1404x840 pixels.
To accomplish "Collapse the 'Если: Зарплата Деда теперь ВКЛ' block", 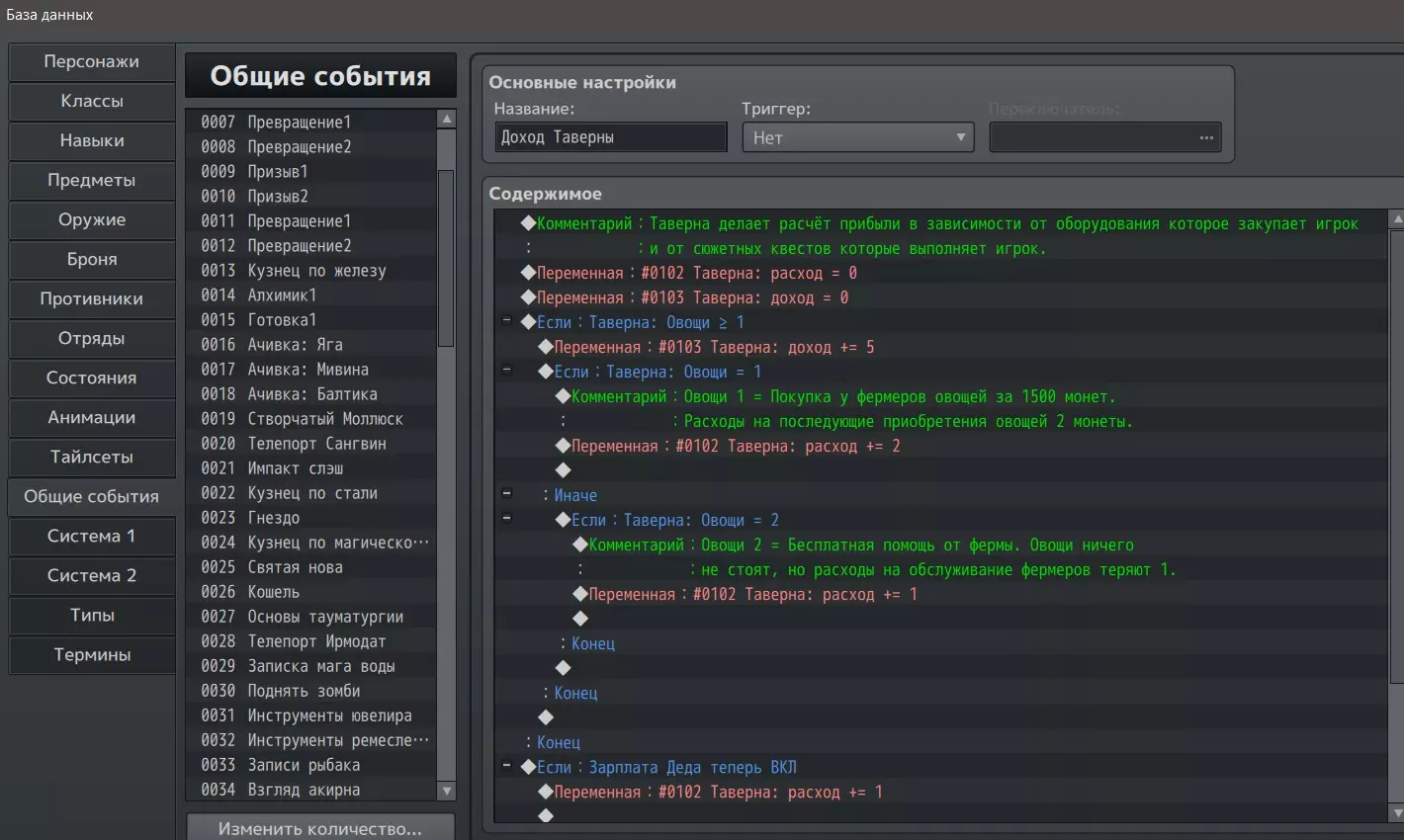I will [x=507, y=767].
